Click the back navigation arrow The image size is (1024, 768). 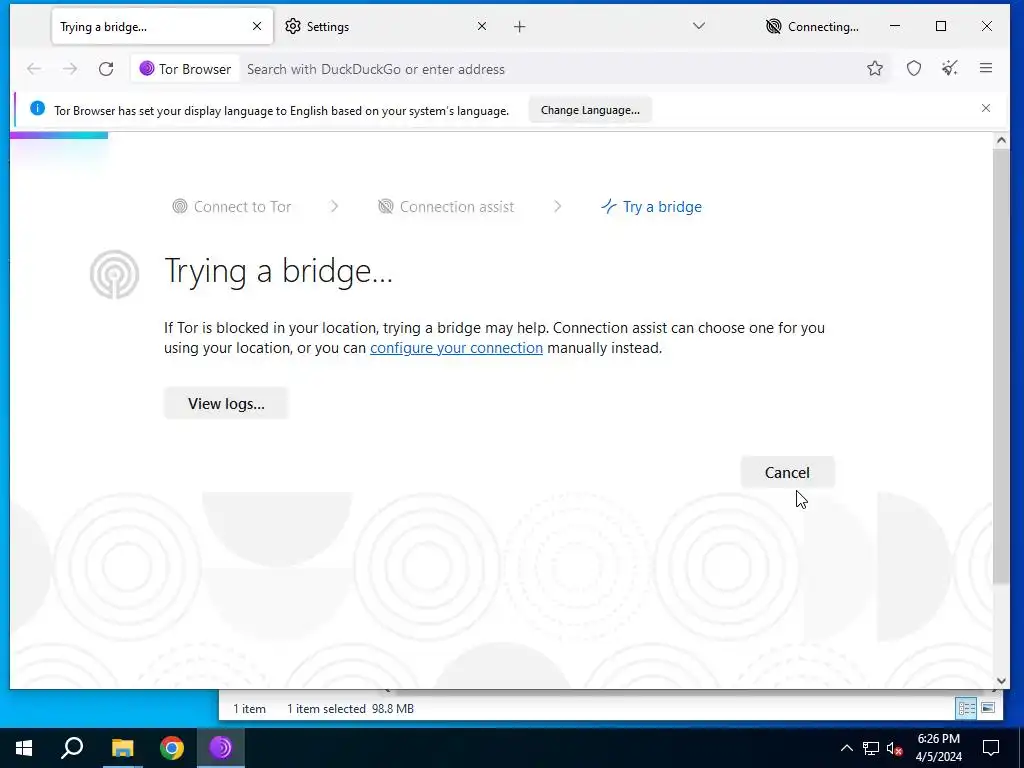pyautogui.click(x=34, y=69)
